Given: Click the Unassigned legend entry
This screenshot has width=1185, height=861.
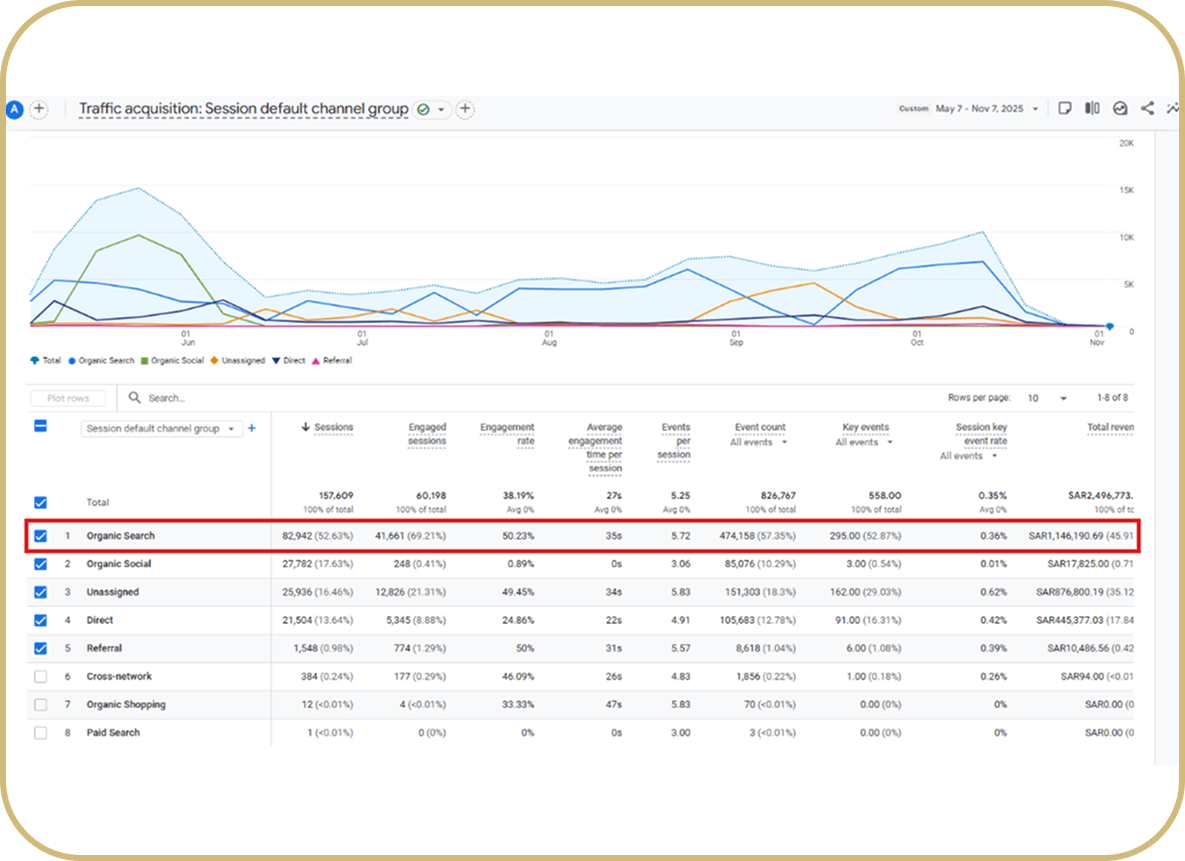Looking at the screenshot, I should point(237,361).
